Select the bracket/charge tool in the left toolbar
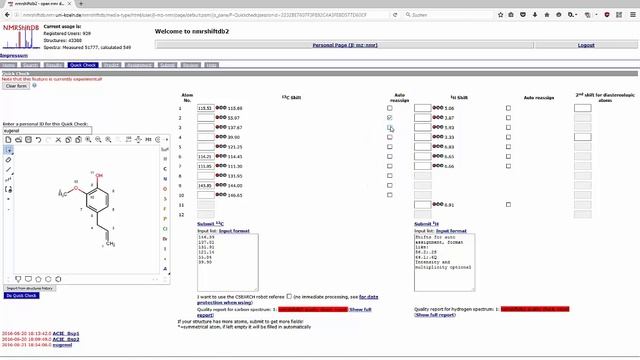Image resolution: width=640 pixels, height=360 pixels. (8, 189)
